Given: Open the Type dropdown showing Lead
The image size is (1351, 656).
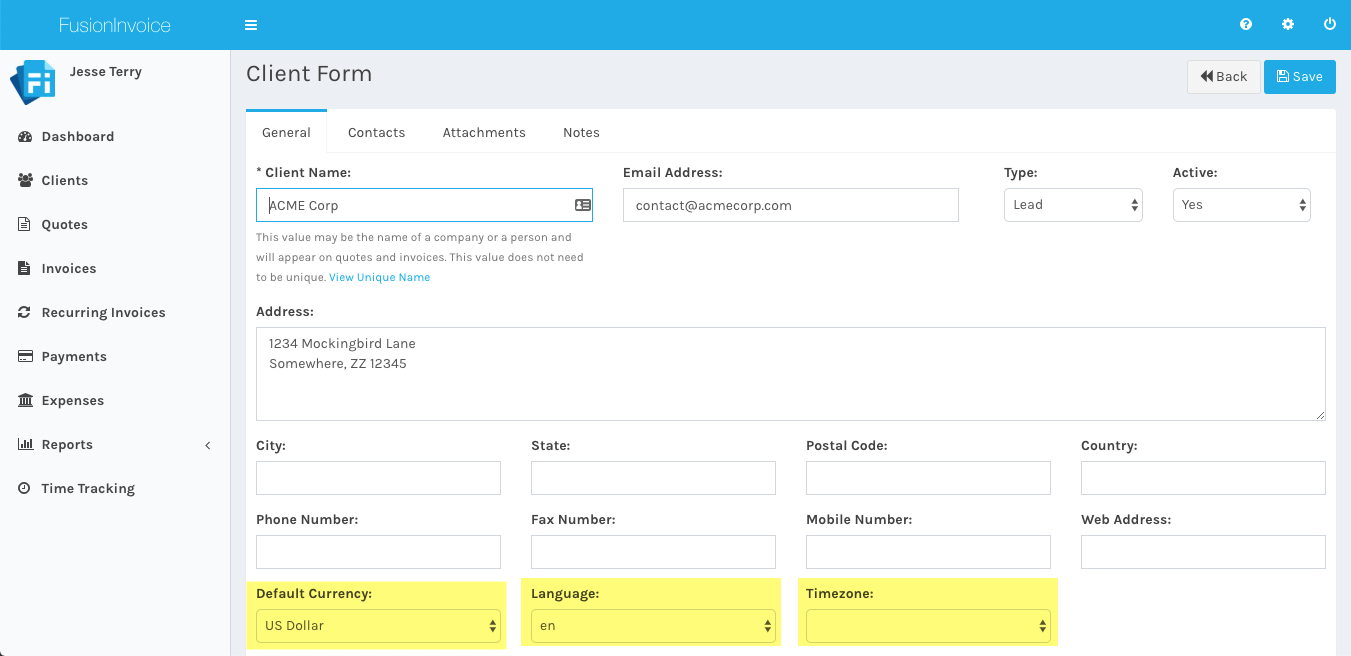Looking at the screenshot, I should [1072, 205].
